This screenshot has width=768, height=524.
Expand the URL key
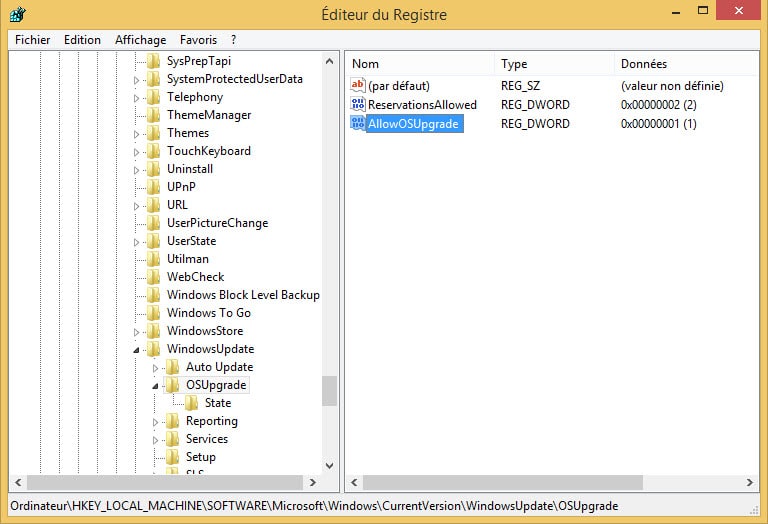pos(137,206)
